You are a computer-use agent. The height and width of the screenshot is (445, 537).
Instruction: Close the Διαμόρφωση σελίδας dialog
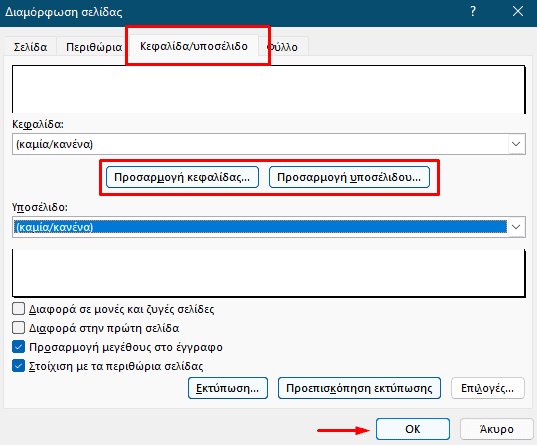click(518, 12)
